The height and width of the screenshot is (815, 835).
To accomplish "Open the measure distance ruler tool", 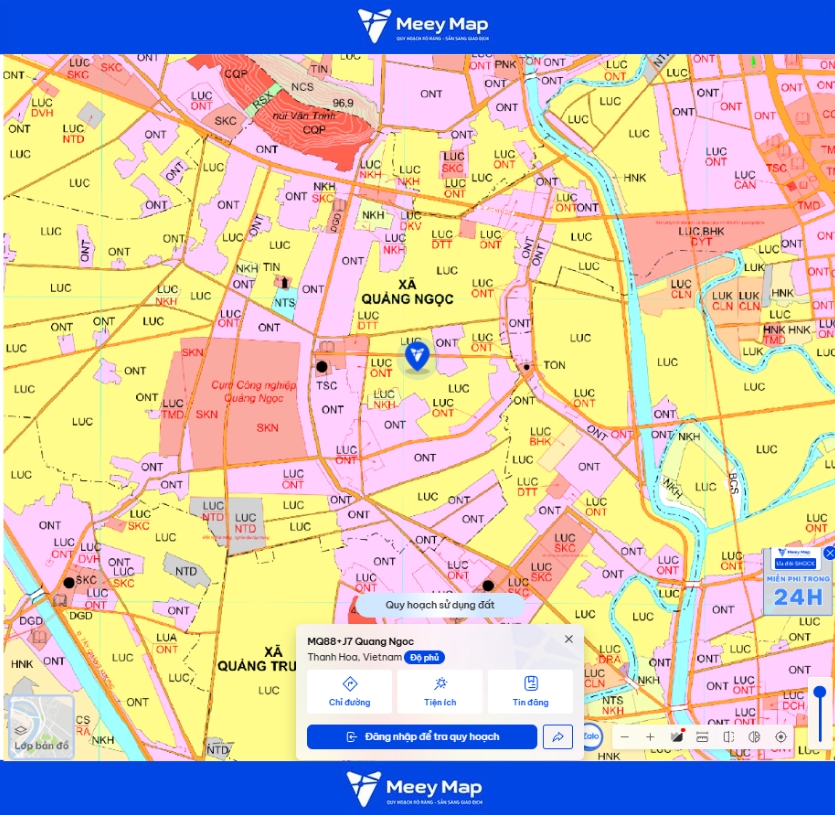I will [x=702, y=737].
